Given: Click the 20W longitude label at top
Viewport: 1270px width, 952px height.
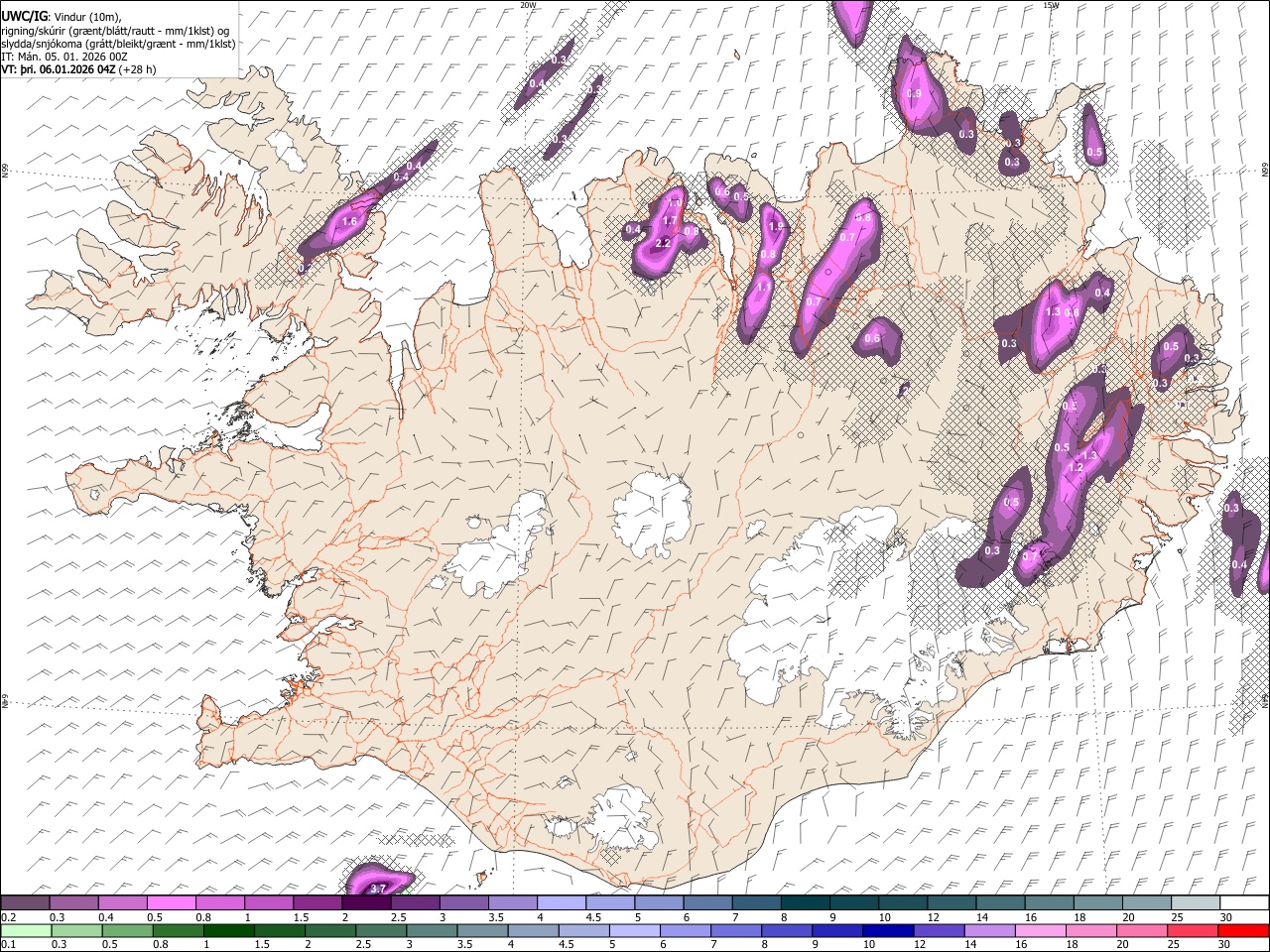Looking at the screenshot, I should pos(528,5).
